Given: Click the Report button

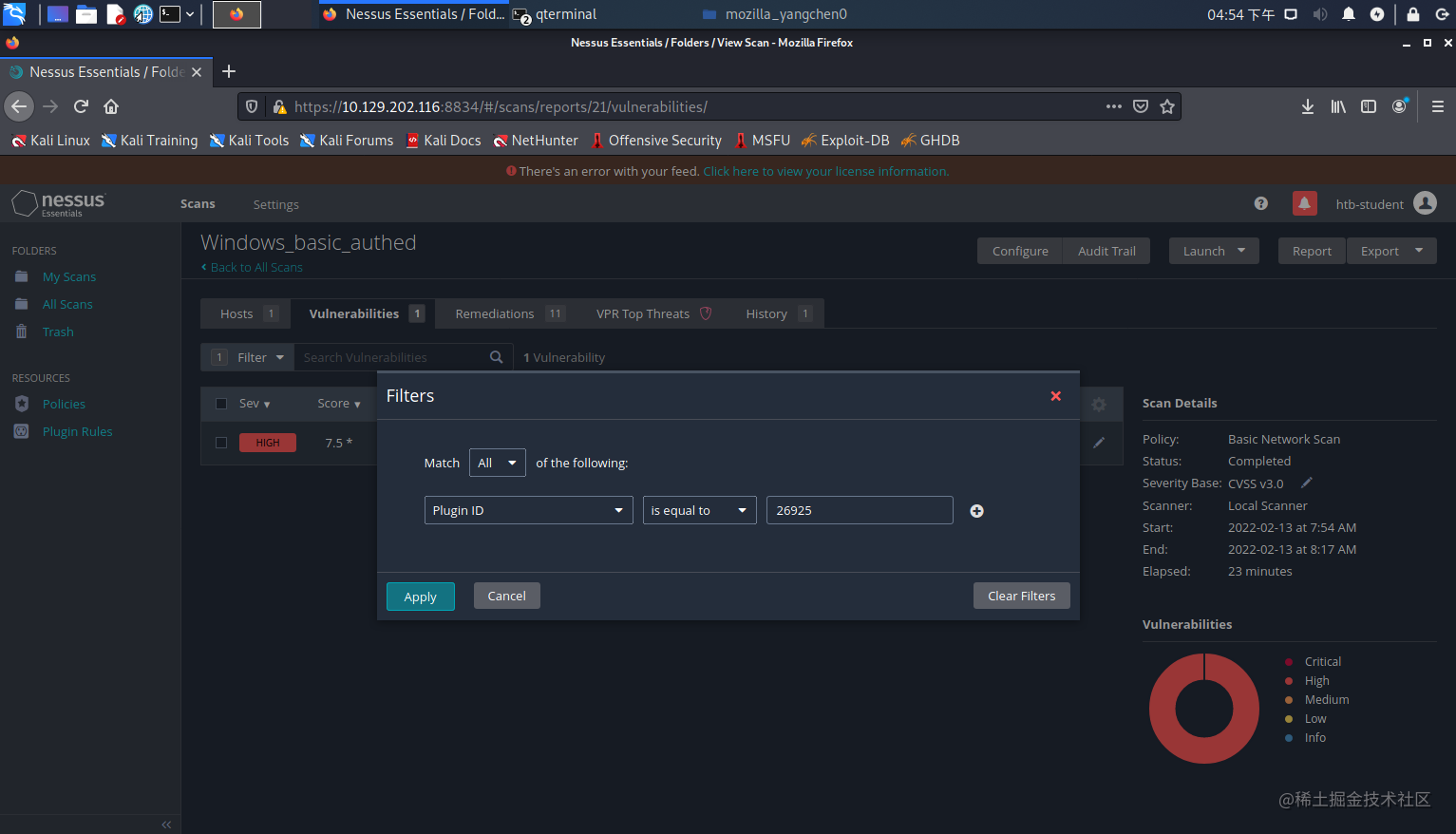Looking at the screenshot, I should click(x=1312, y=251).
